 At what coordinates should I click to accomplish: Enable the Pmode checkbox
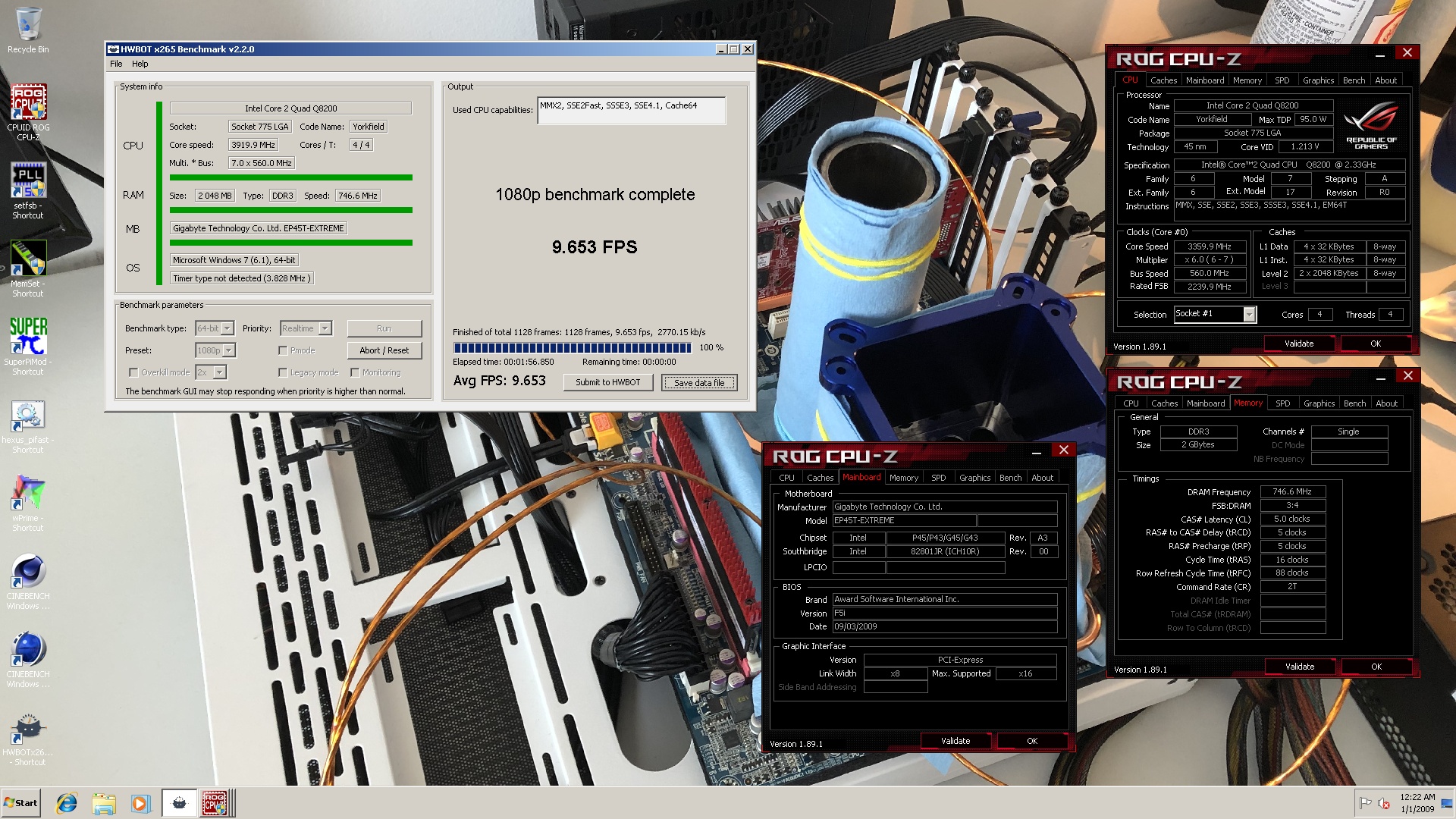[x=283, y=350]
